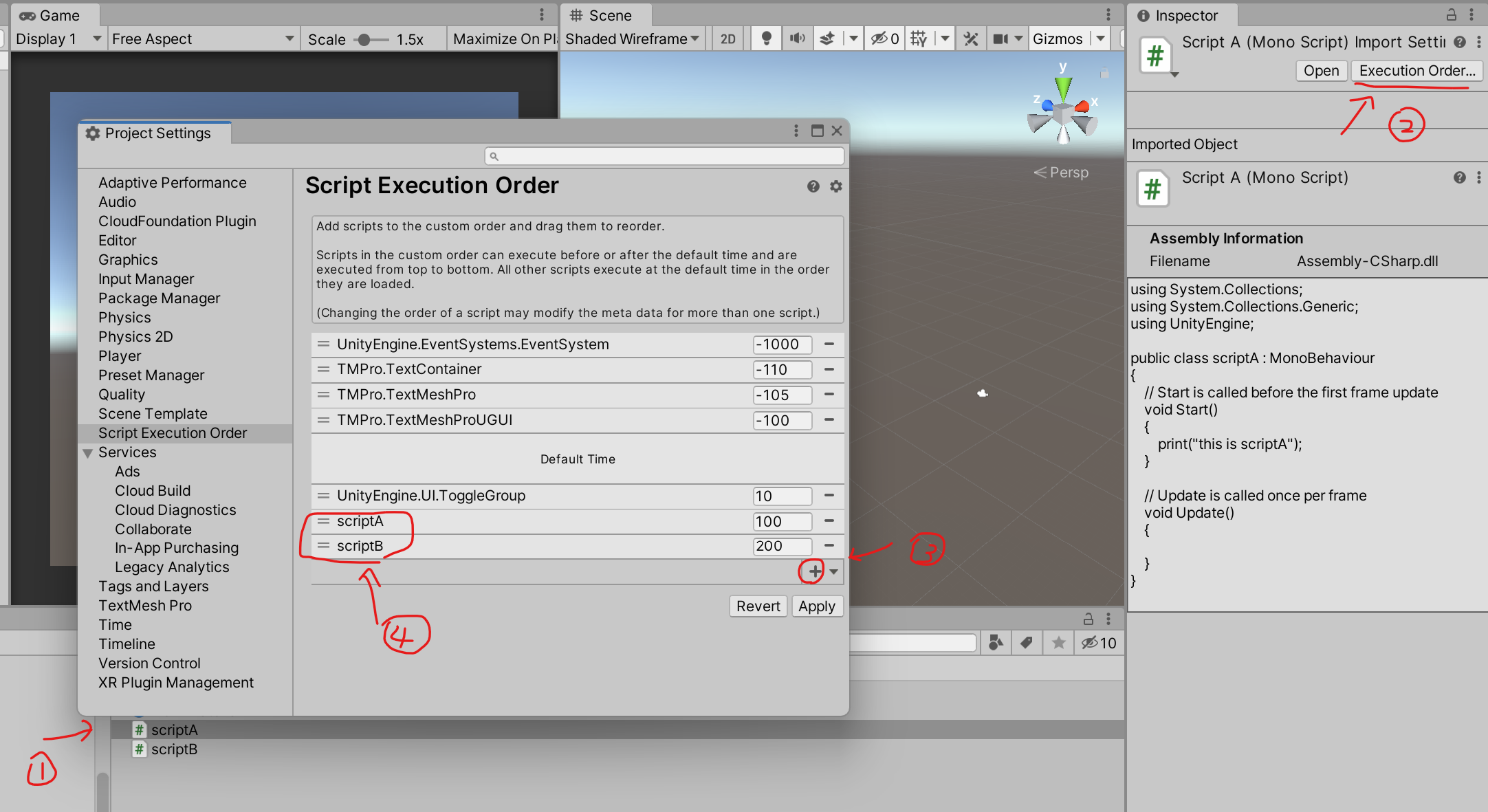This screenshot has width=1488, height=812.
Task: Click scene camera settings icon
Action: click(x=1000, y=39)
